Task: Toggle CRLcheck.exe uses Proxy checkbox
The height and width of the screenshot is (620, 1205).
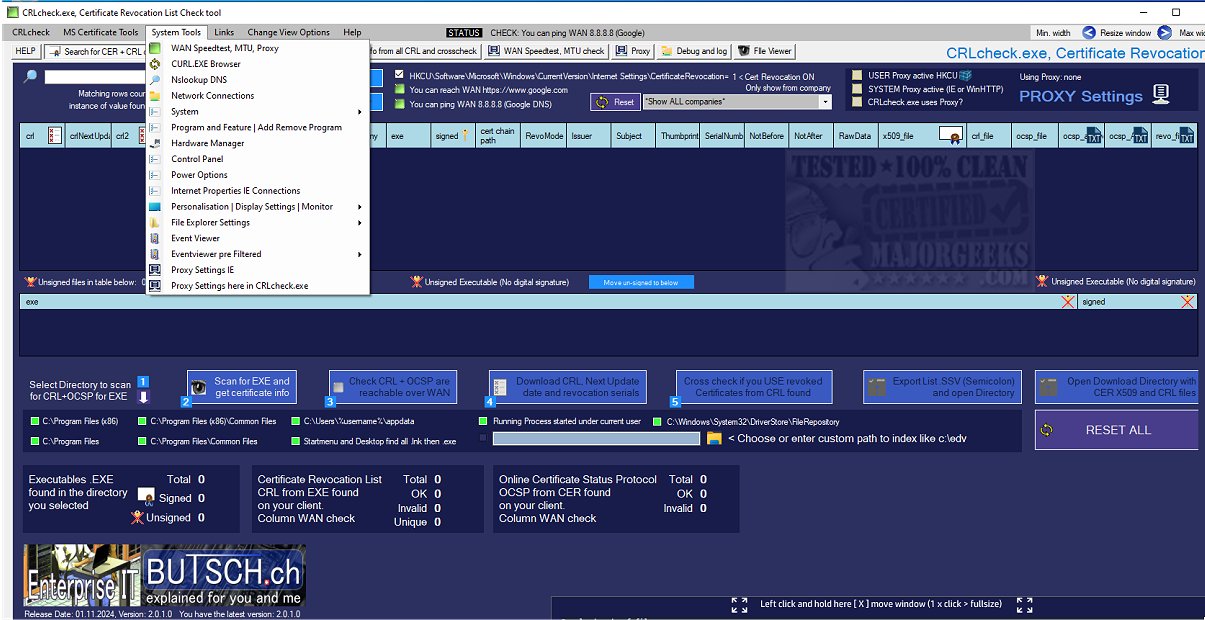Action: [856, 102]
